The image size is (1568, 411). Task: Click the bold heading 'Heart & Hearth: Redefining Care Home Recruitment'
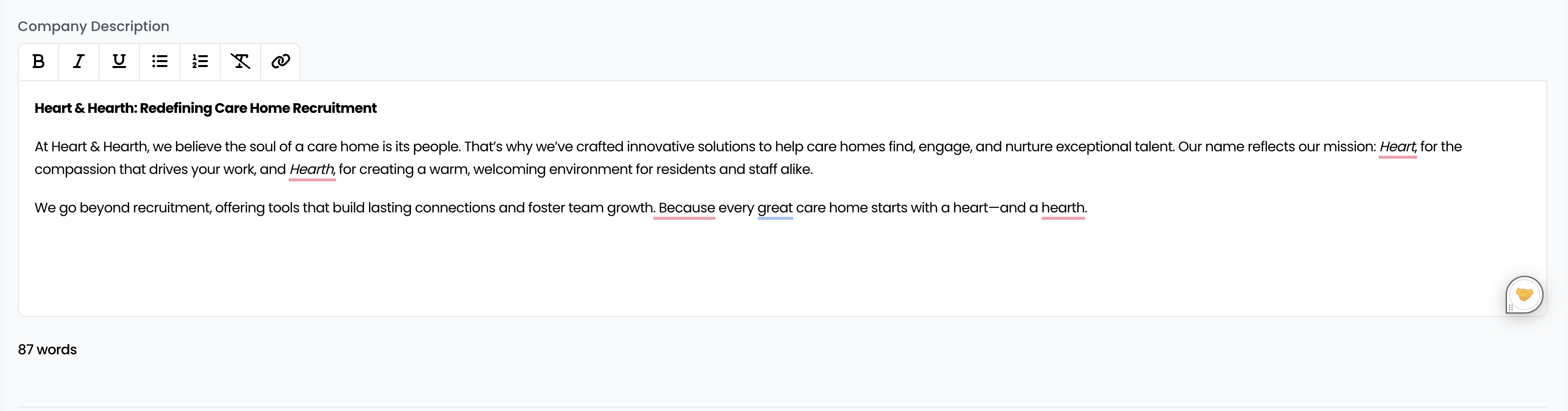point(205,108)
